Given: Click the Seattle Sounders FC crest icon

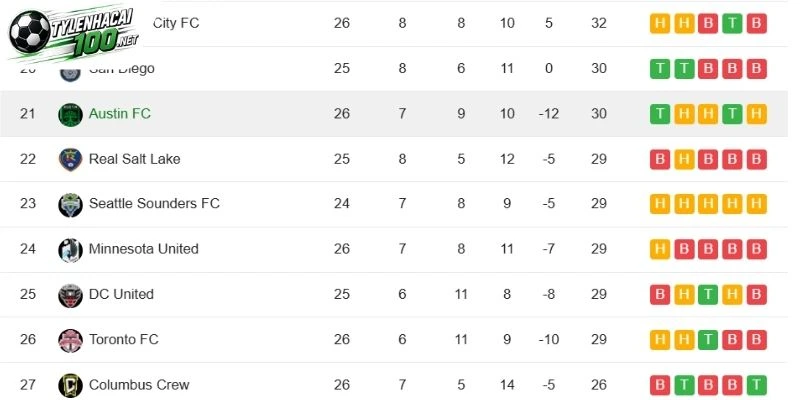Looking at the screenshot, I should point(70,205).
